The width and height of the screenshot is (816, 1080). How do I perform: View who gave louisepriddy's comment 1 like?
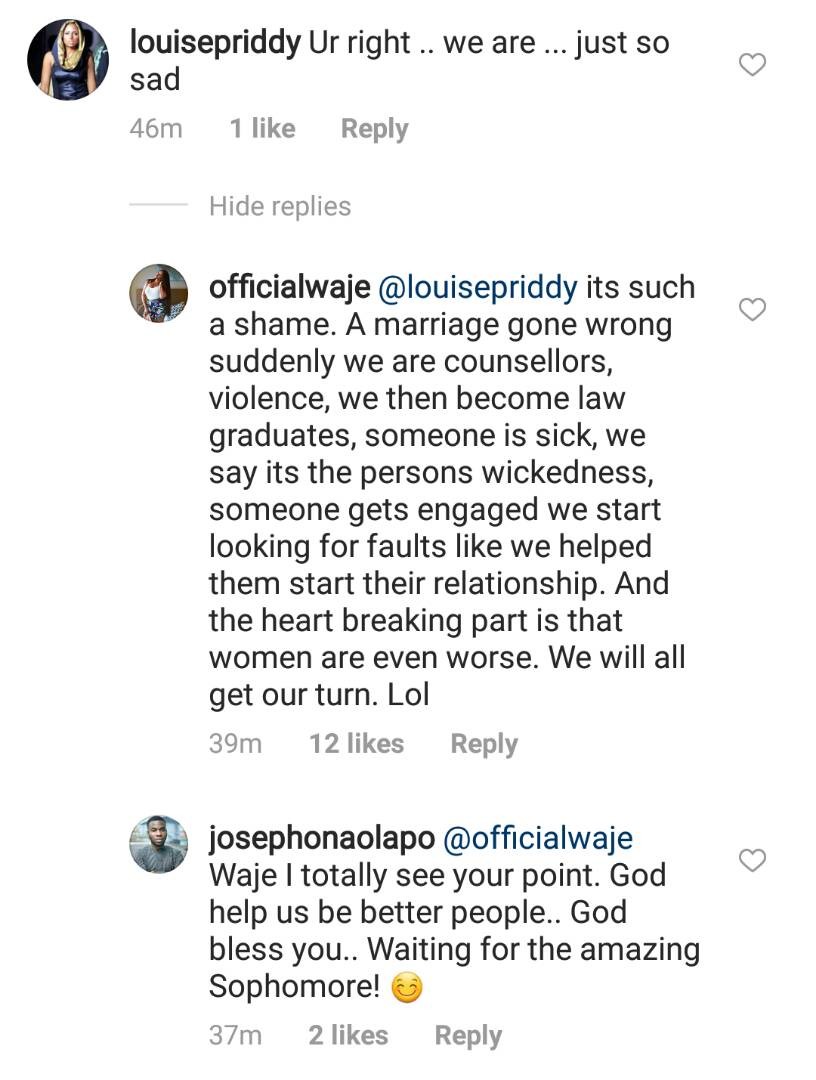[x=262, y=129]
